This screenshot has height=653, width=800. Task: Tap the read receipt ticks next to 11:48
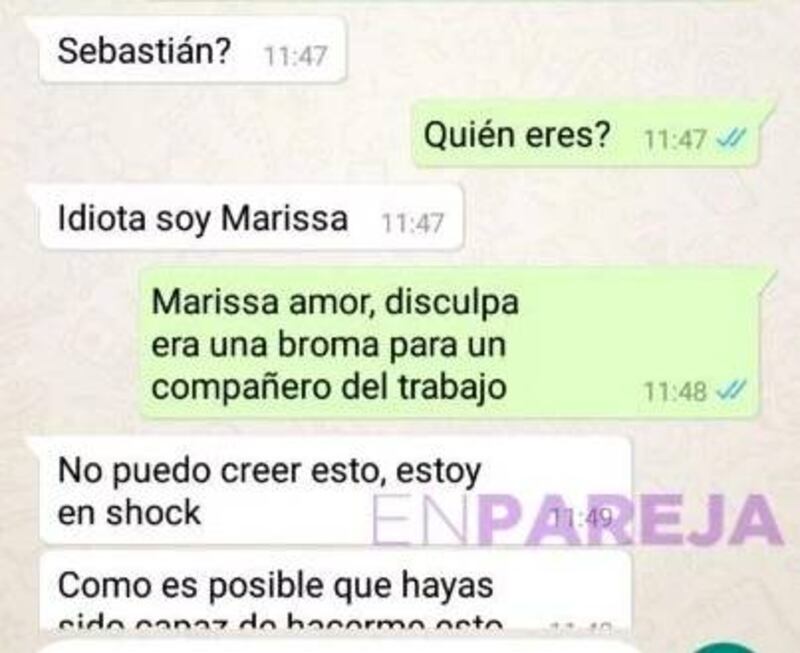(732, 390)
